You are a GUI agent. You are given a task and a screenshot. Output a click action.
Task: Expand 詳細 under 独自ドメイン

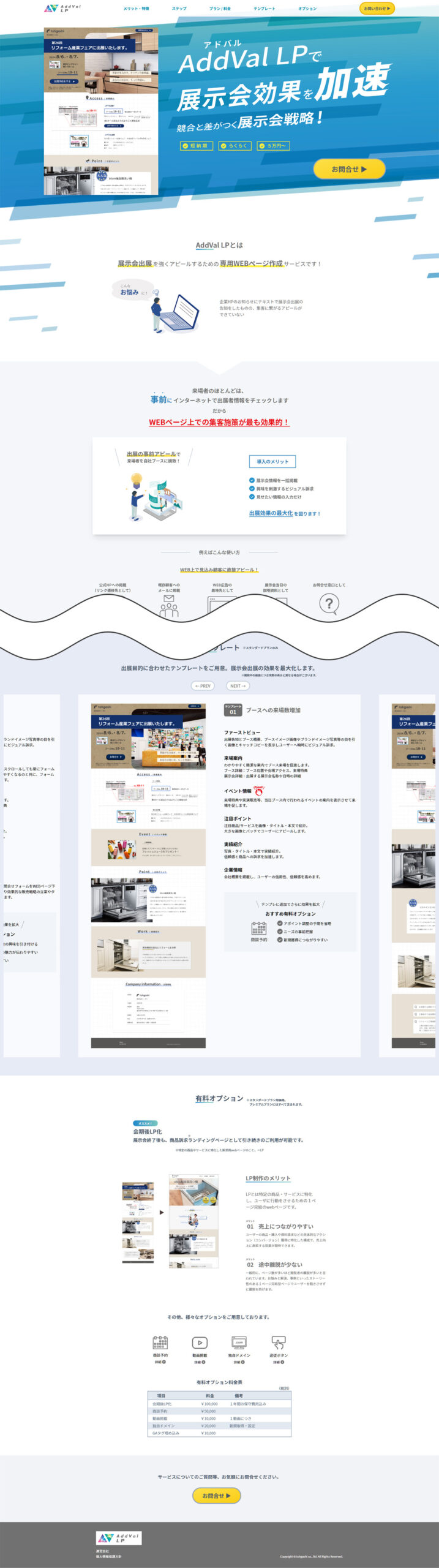click(239, 1362)
